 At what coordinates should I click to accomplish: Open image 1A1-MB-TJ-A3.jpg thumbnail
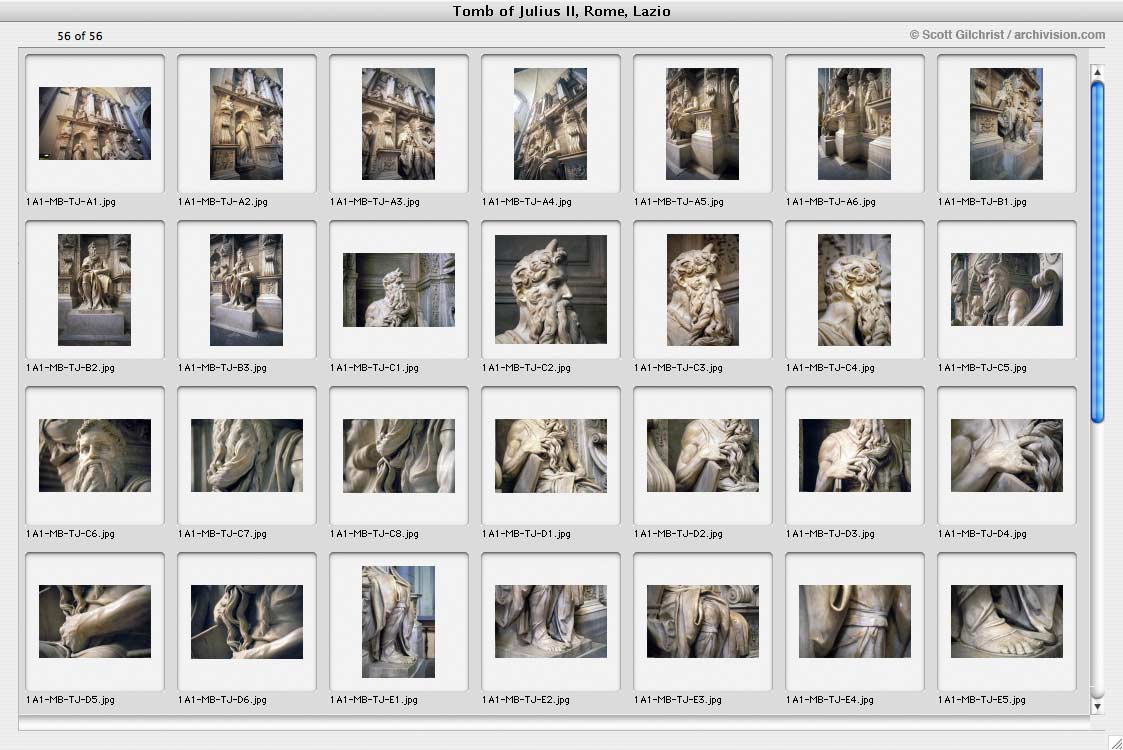398,123
